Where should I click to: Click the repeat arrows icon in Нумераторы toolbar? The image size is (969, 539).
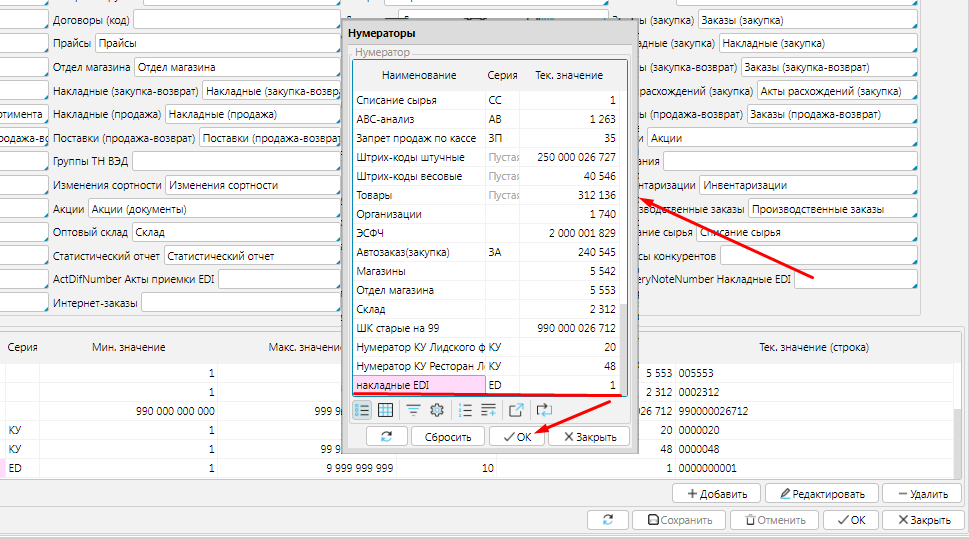tap(544, 409)
